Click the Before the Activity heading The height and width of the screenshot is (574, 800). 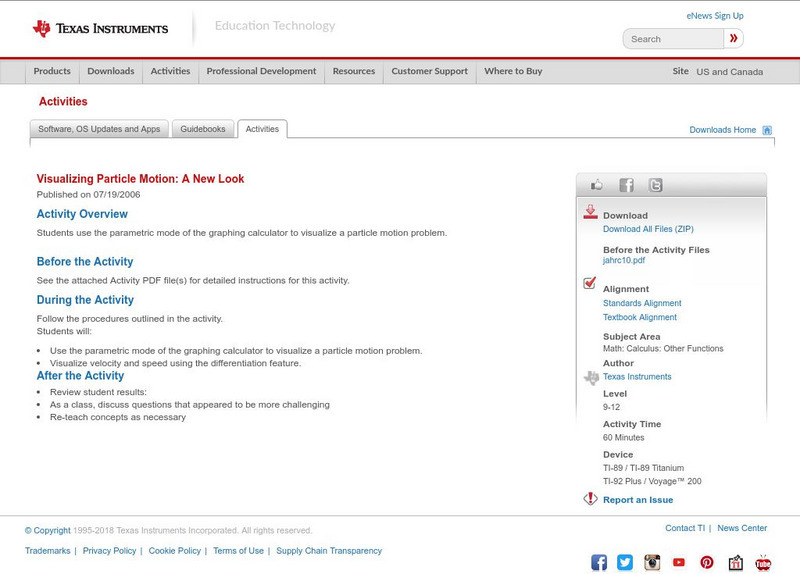pos(85,262)
